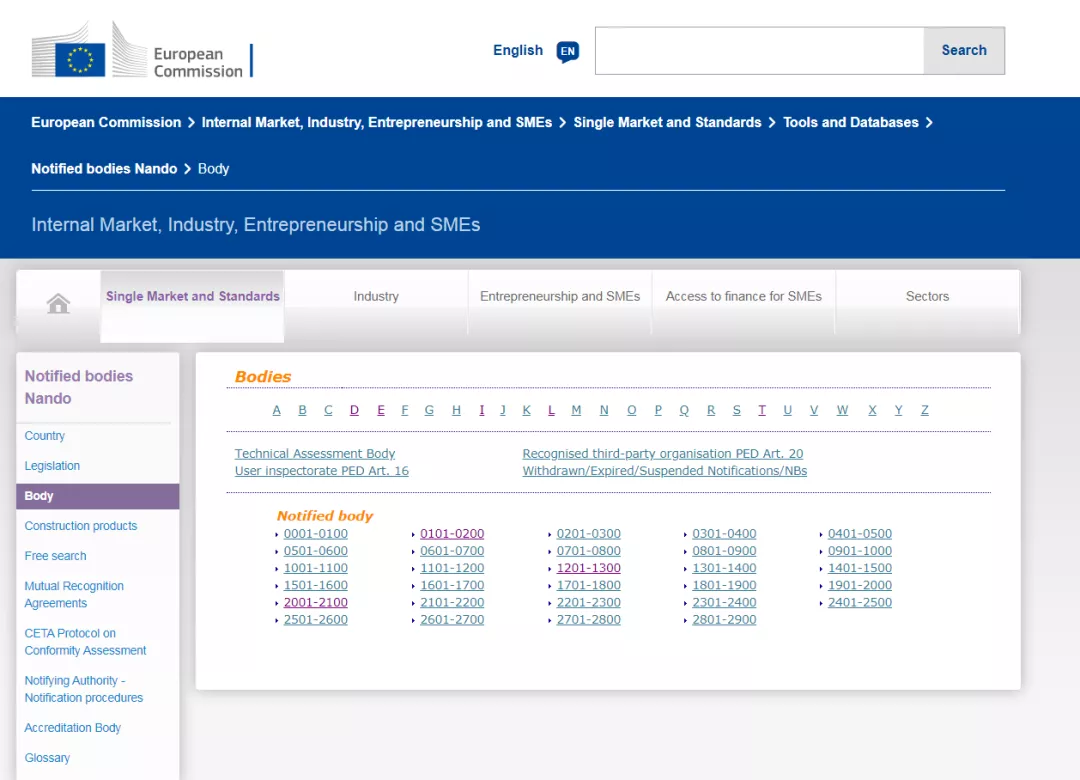Open notified body range 2701-2800

click(588, 619)
